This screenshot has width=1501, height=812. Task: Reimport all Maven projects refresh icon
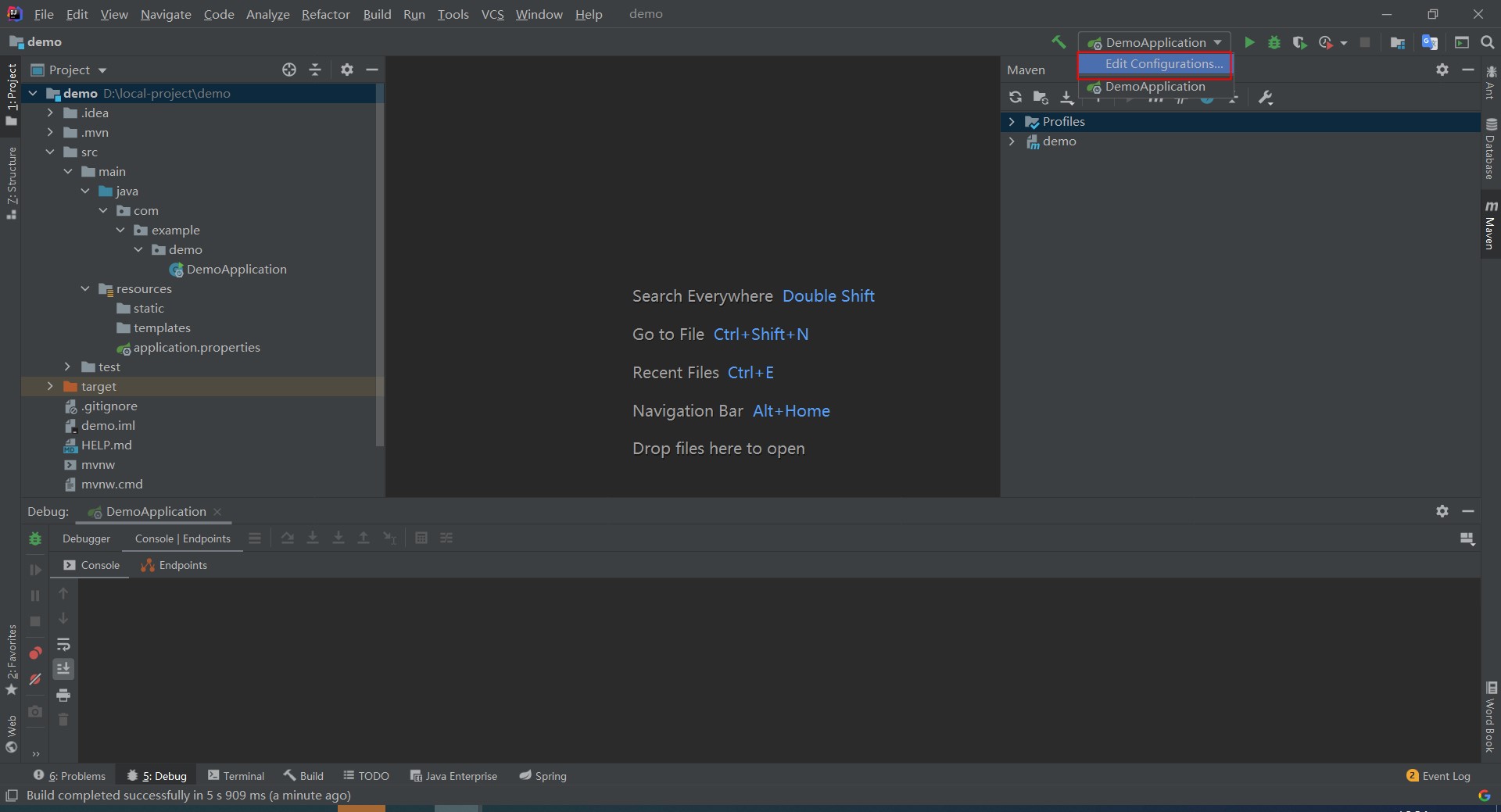coord(1016,97)
